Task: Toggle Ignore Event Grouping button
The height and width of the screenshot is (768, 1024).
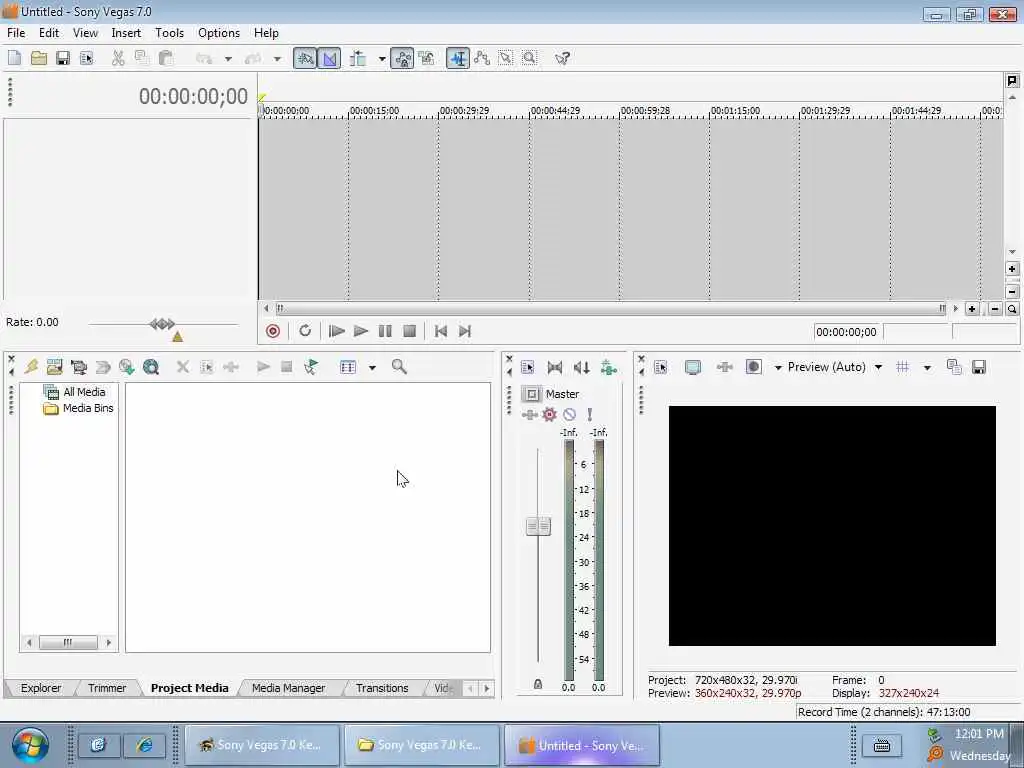Action: tap(426, 58)
